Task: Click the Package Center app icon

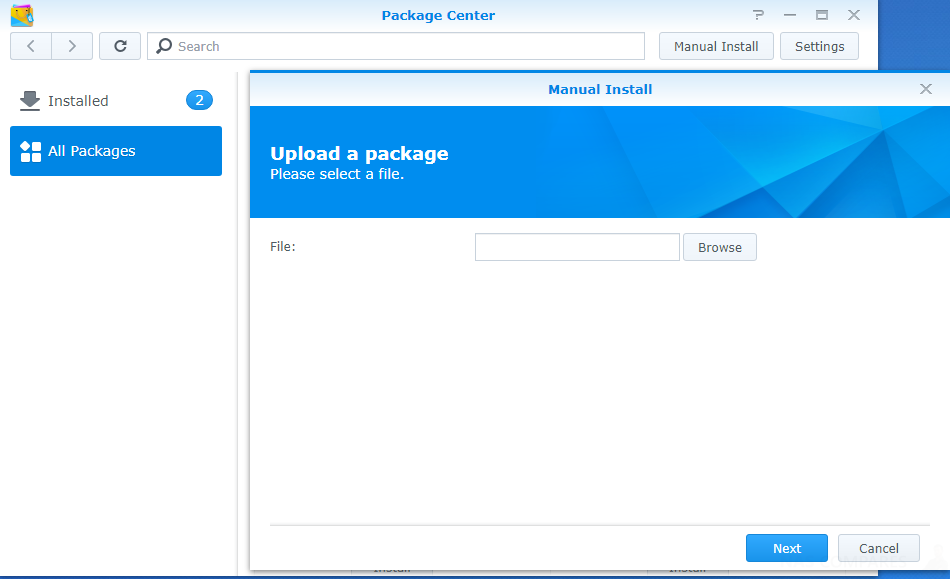Action: 22,15
